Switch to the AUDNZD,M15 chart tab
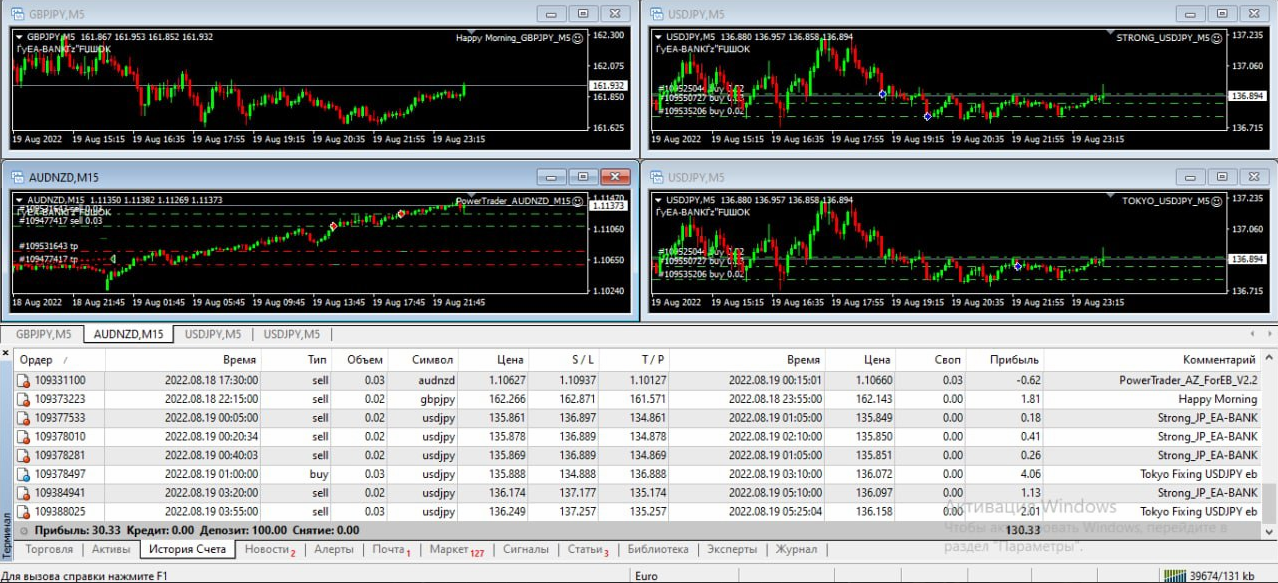1278x583 pixels. 128,334
